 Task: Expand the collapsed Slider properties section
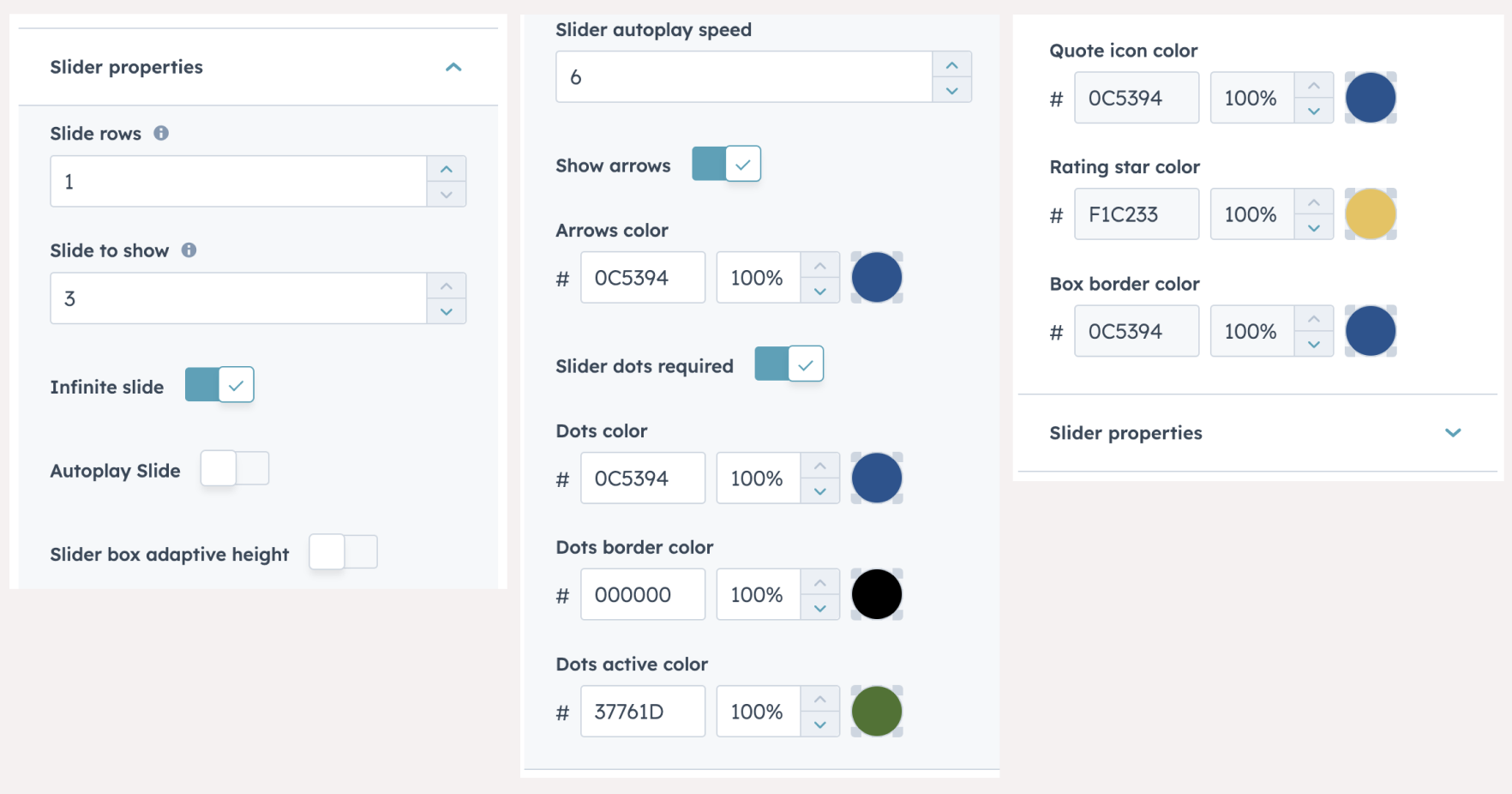pyautogui.click(x=1452, y=433)
